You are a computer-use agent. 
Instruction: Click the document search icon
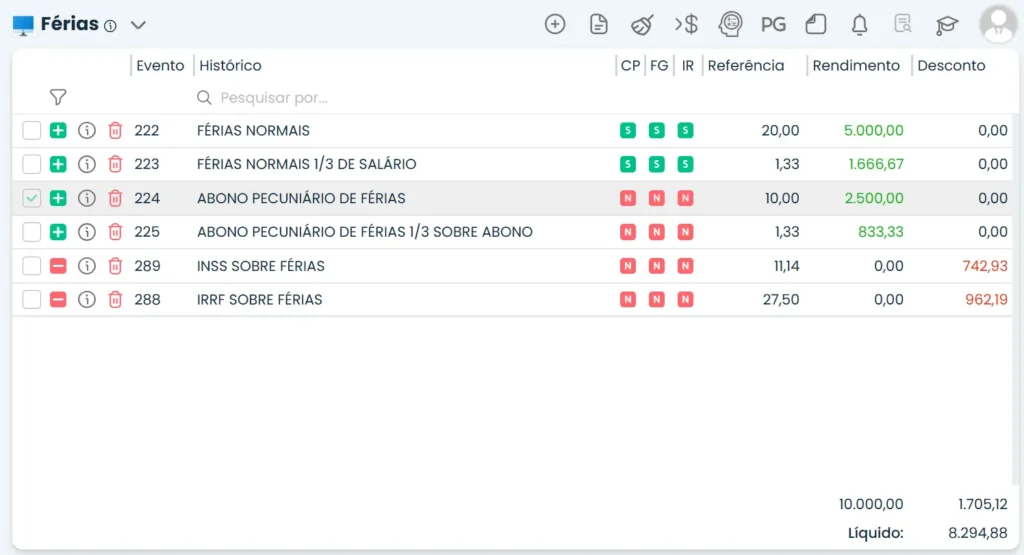(903, 25)
